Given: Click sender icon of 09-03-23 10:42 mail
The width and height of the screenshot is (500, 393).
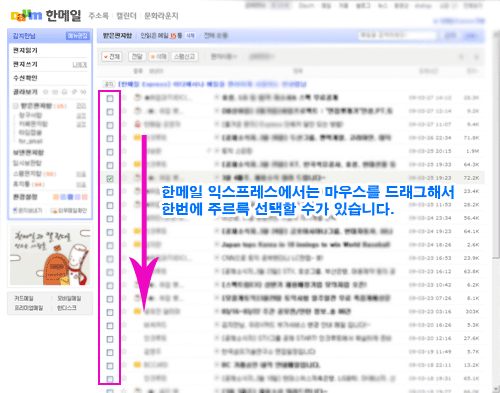Looking at the screenshot, I should [x=137, y=285].
